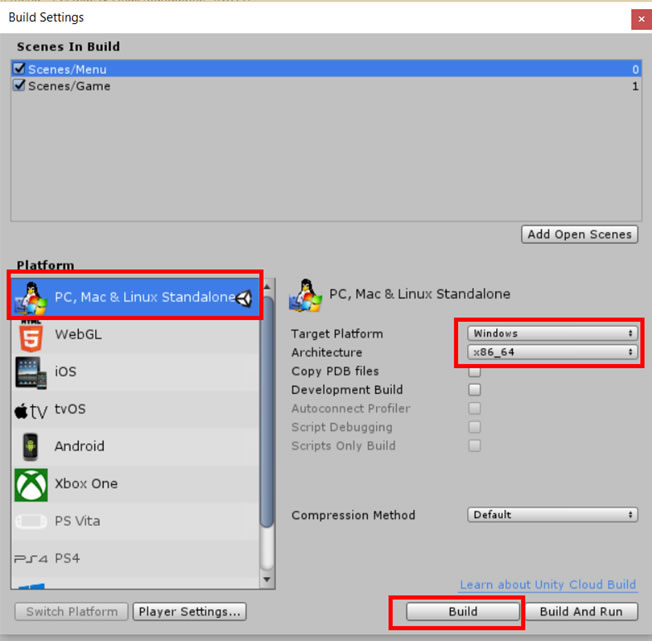
Task: Select the Scenes/Menu entry in the list
Action: 326,69
